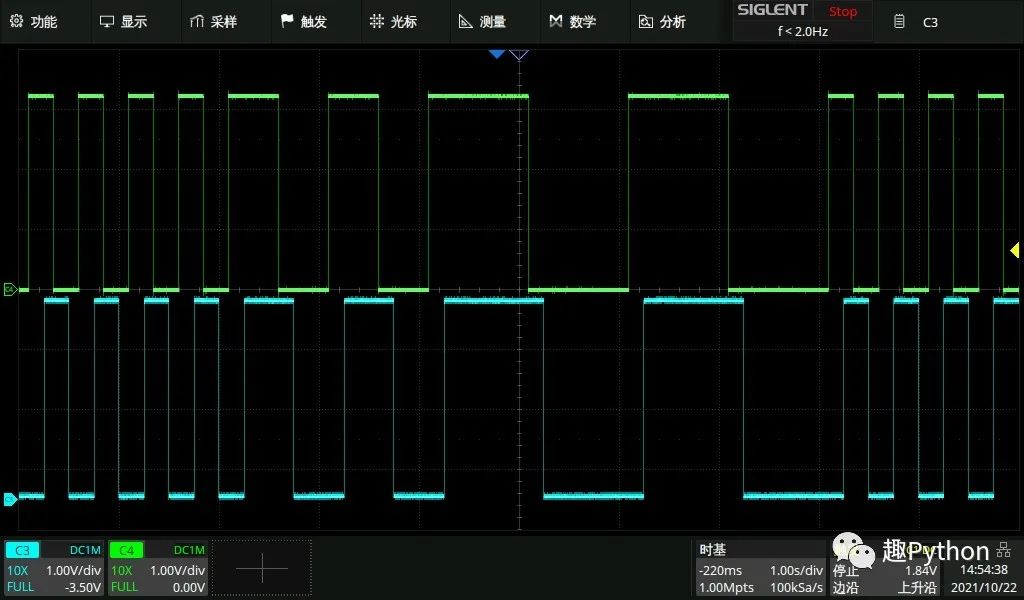
Task: Open the 测量 (Measure) menu
Action: point(483,22)
